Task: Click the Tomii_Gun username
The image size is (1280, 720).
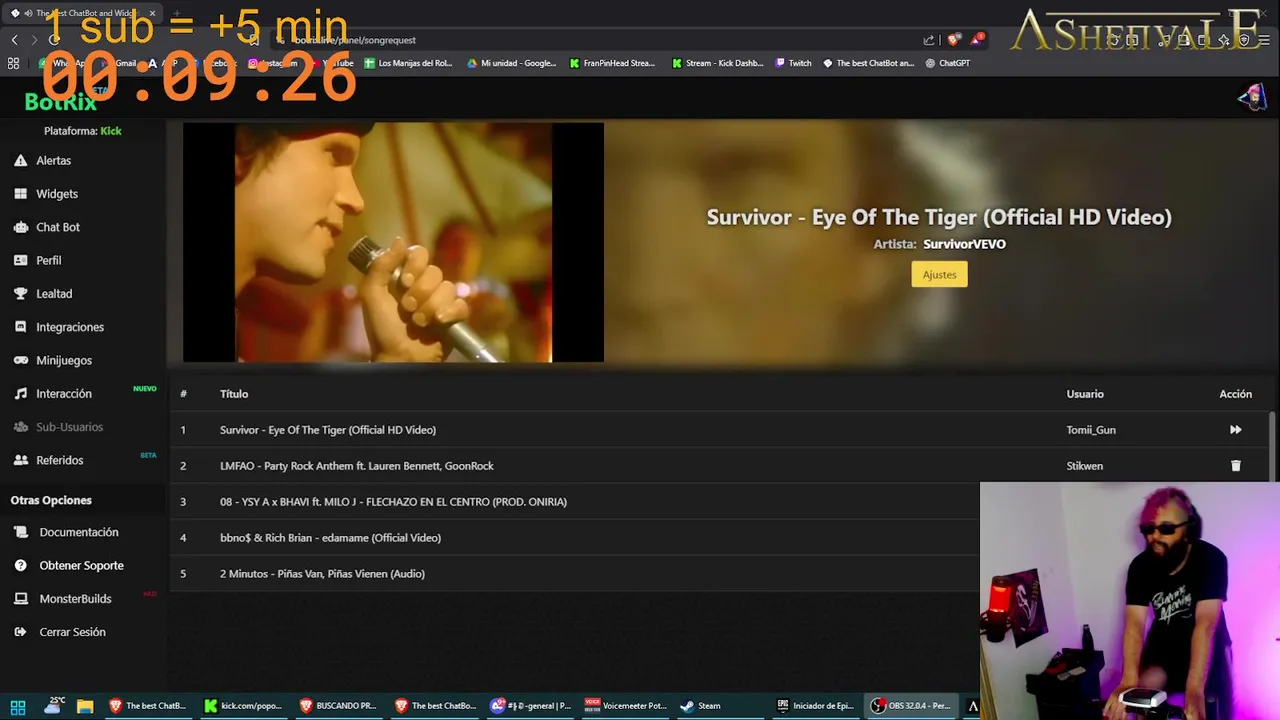Action: click(x=1091, y=430)
